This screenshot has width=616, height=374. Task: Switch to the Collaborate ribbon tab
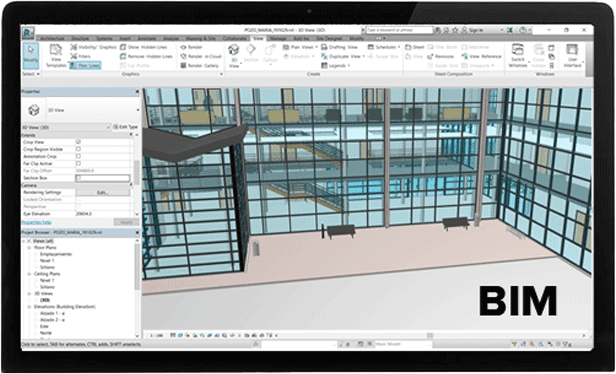(234, 38)
